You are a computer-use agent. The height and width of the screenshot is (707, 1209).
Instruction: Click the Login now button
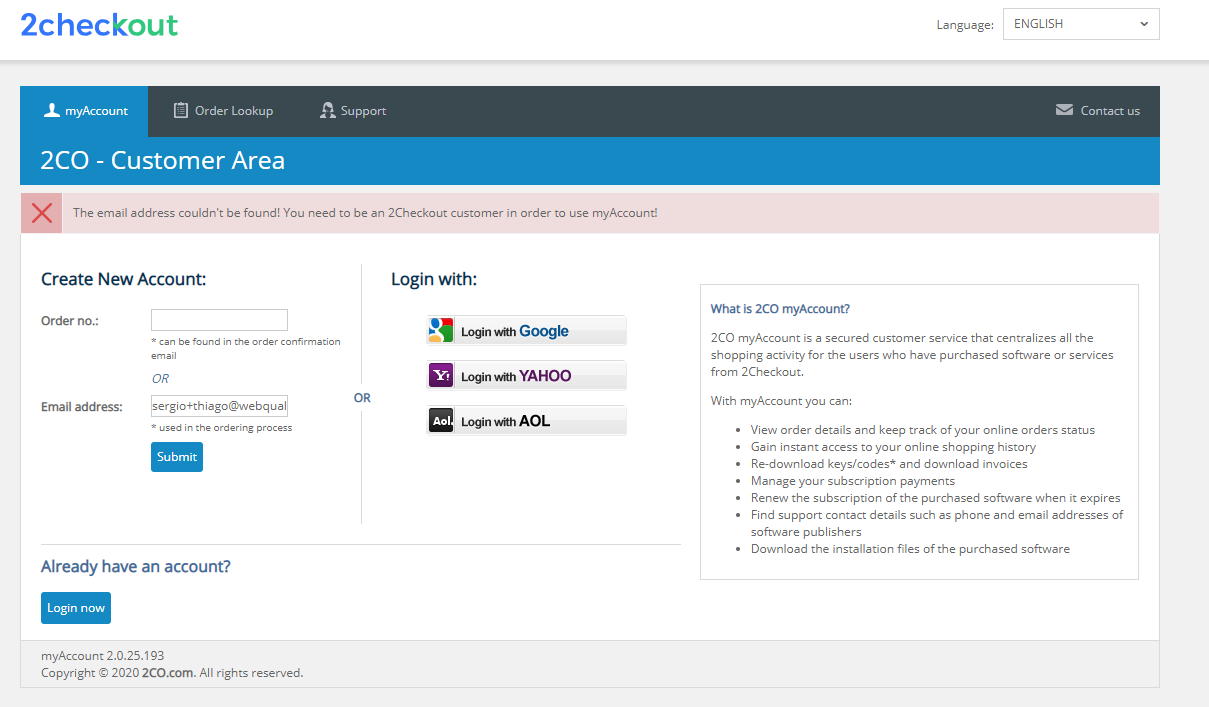tap(76, 608)
